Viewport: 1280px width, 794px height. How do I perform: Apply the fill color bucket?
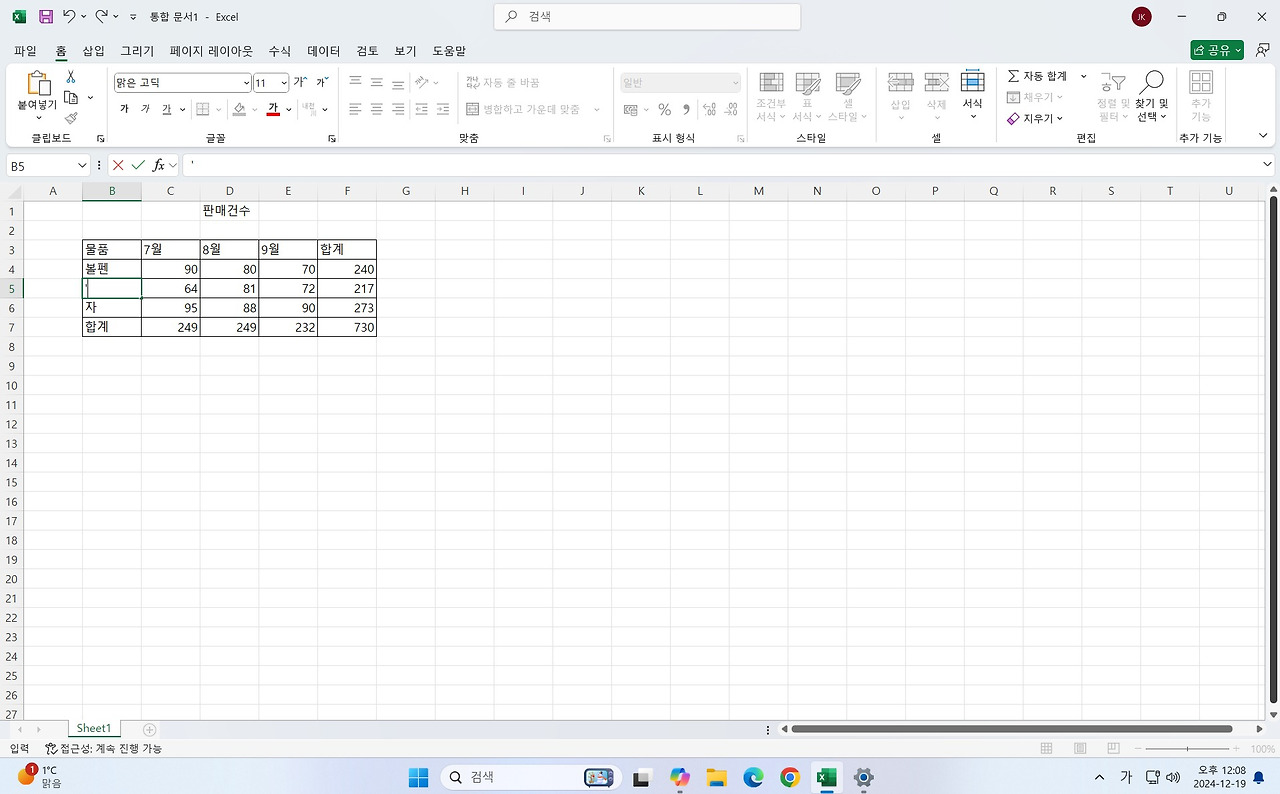(x=239, y=109)
